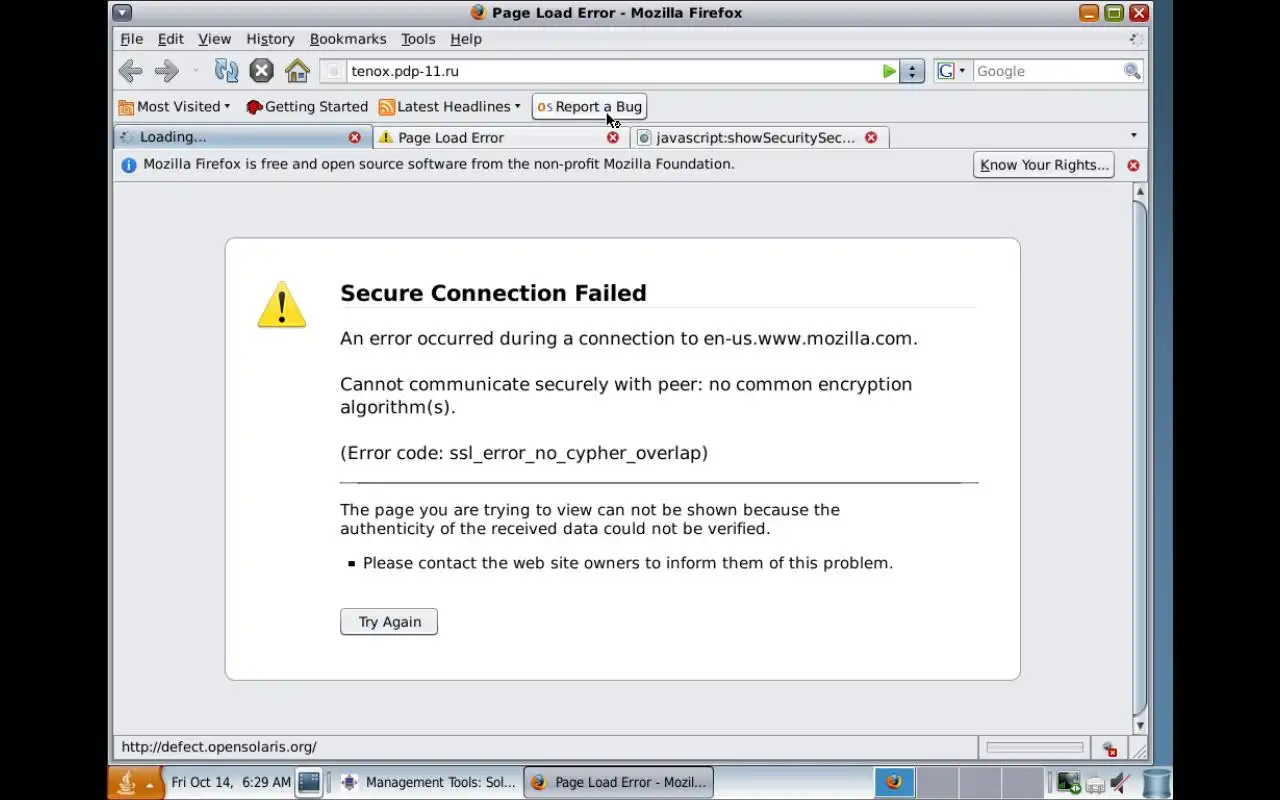Click the Fri Oct 14 clock

231,782
